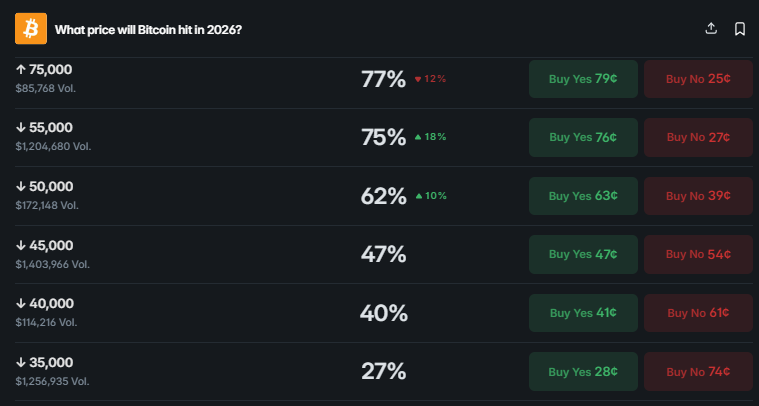This screenshot has width=759, height=406.
Task: Bookmark this Bitcoin market
Action: click(740, 29)
